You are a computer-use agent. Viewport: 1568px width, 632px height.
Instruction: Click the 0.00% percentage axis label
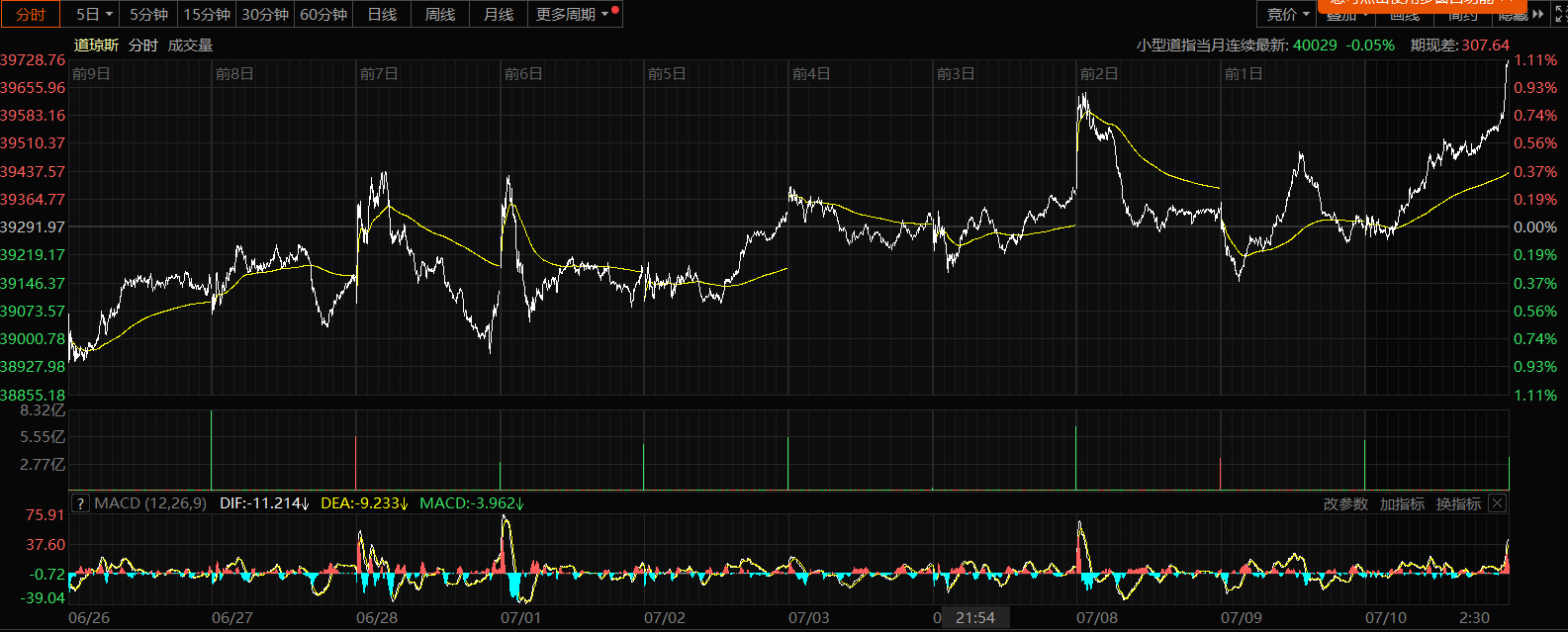click(x=1535, y=227)
